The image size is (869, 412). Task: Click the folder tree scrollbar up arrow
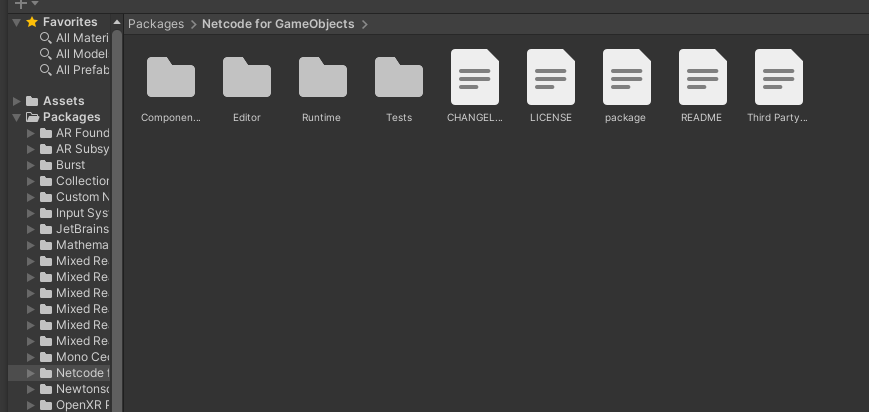117,22
